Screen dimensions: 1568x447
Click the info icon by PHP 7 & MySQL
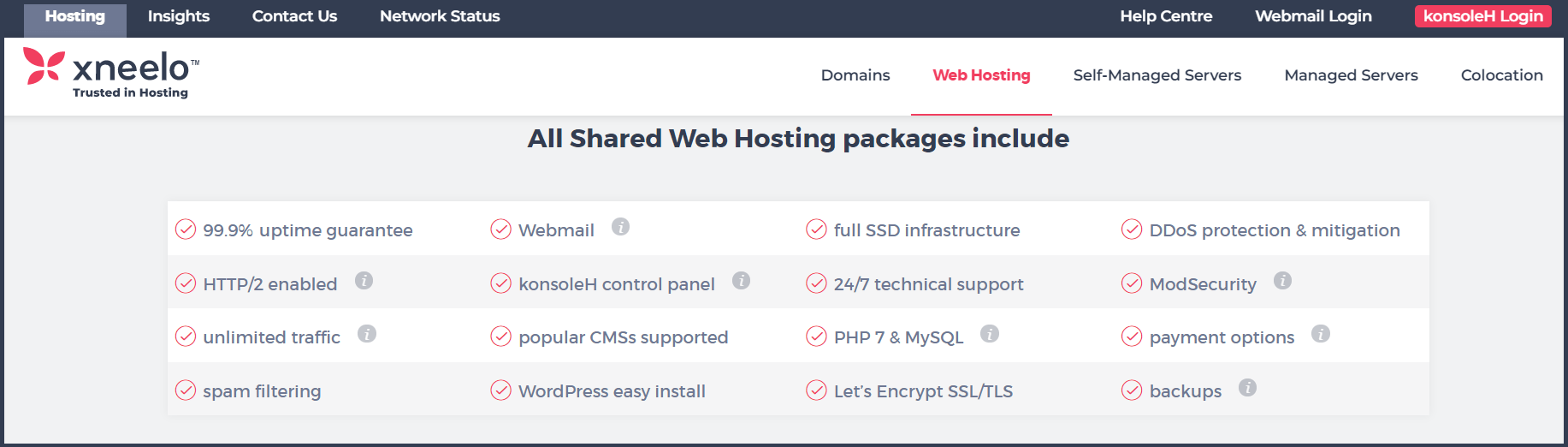point(990,334)
